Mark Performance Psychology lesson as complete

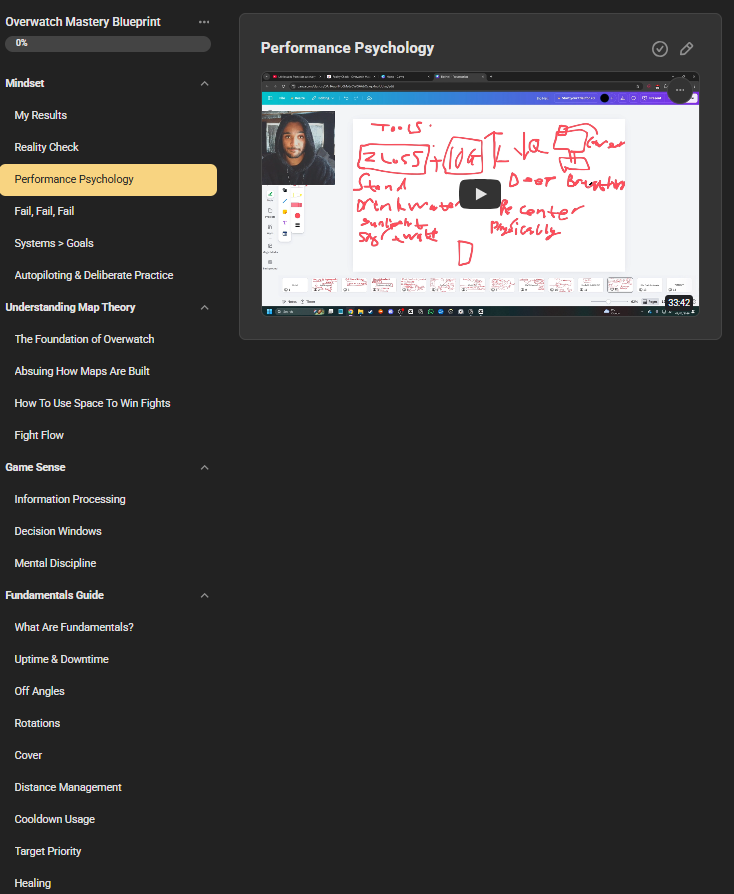[x=660, y=49]
